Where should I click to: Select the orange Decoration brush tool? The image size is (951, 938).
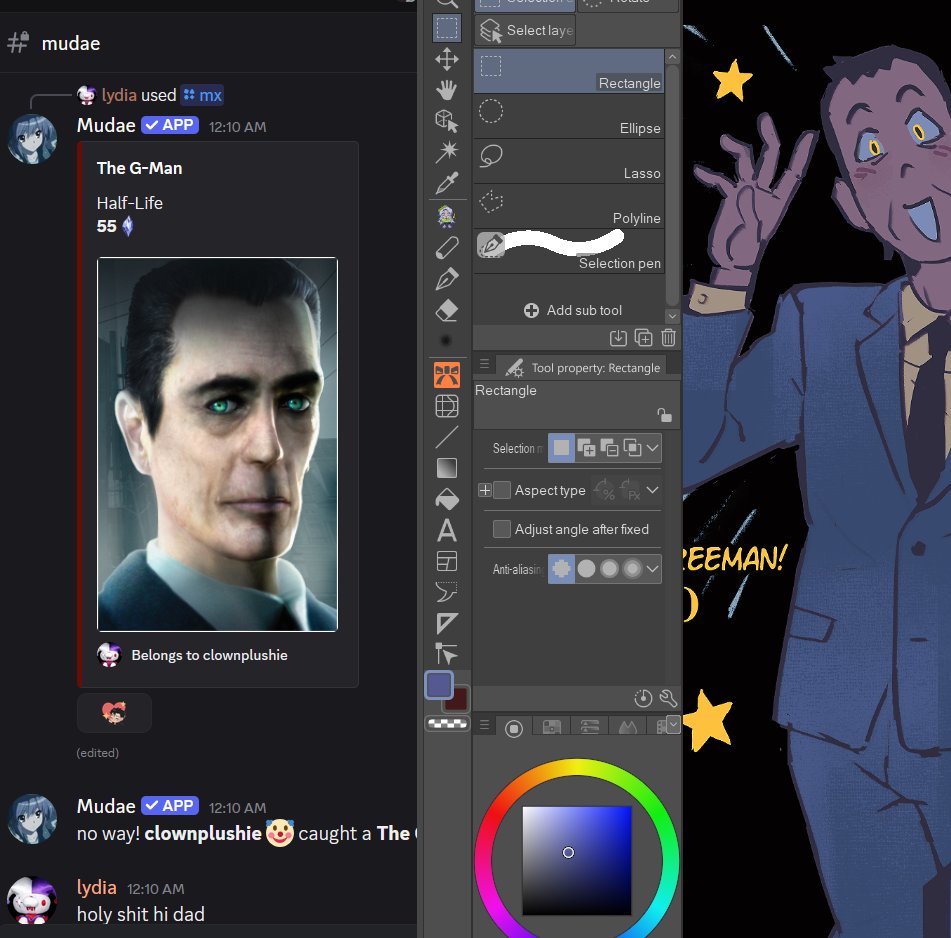(447, 375)
